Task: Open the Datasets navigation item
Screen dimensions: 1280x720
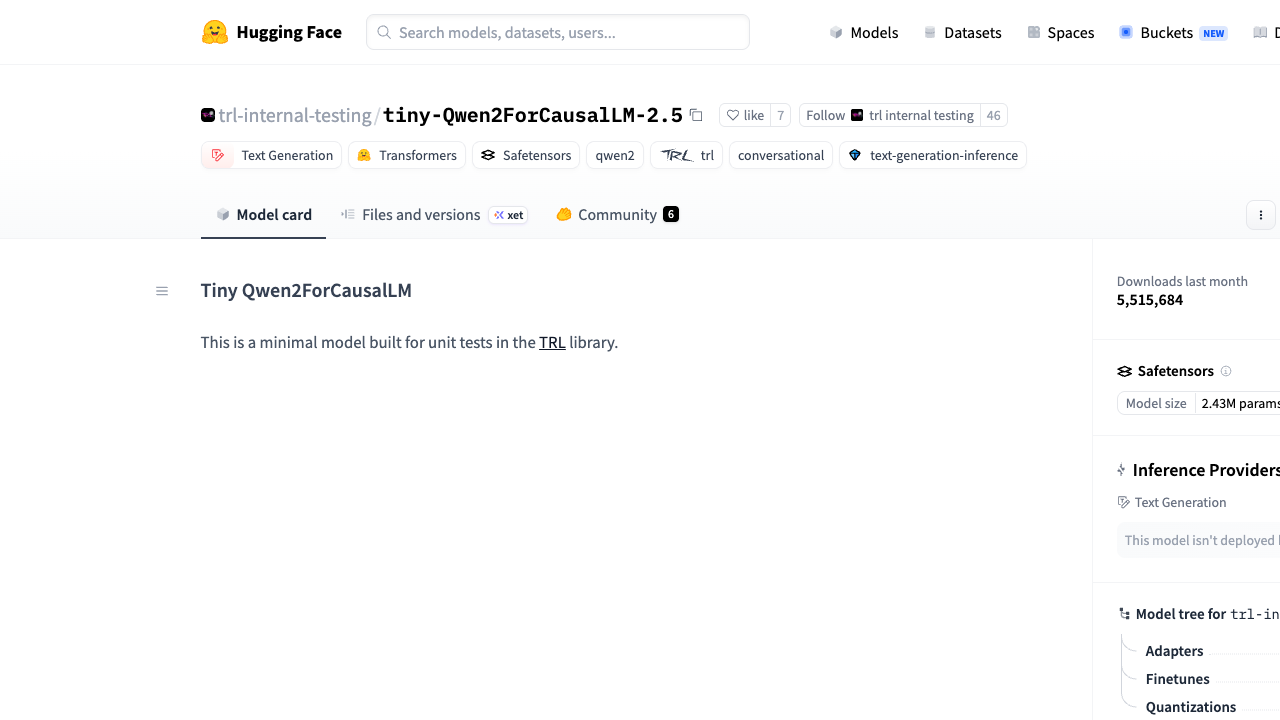Action: pyautogui.click(x=962, y=32)
